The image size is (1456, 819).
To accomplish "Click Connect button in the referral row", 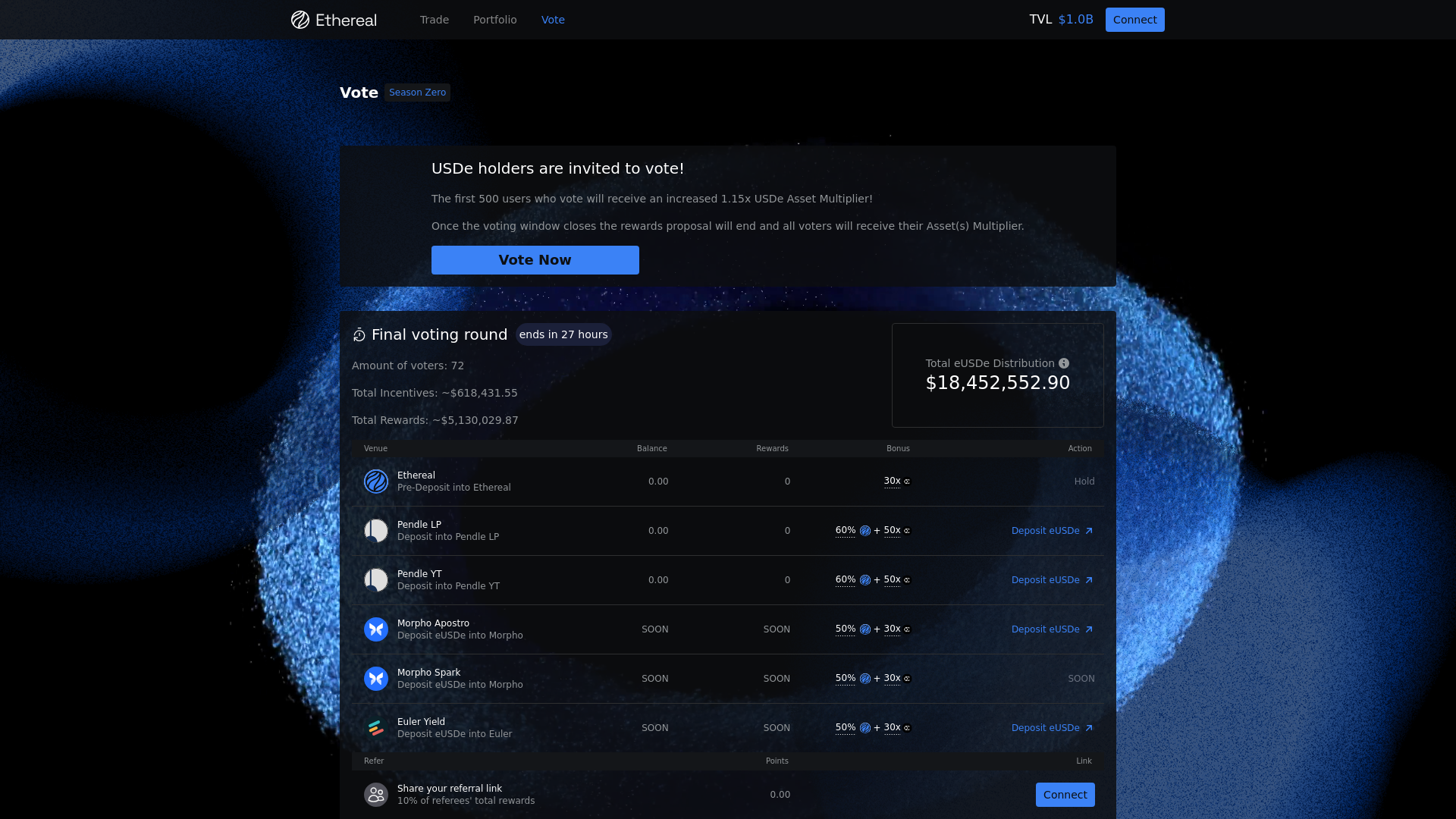I will [x=1065, y=795].
